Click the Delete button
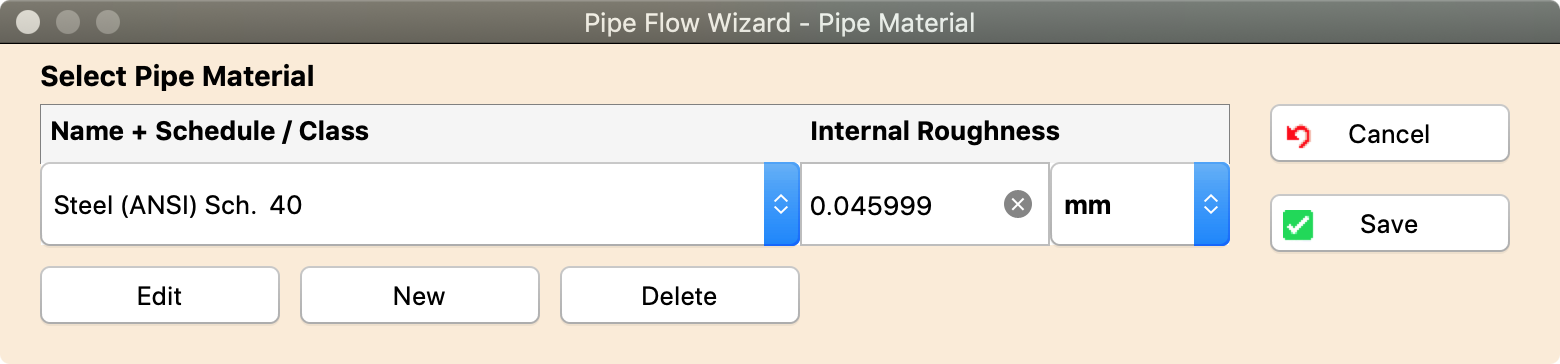Viewport: 1560px width, 364px height. coord(680,295)
